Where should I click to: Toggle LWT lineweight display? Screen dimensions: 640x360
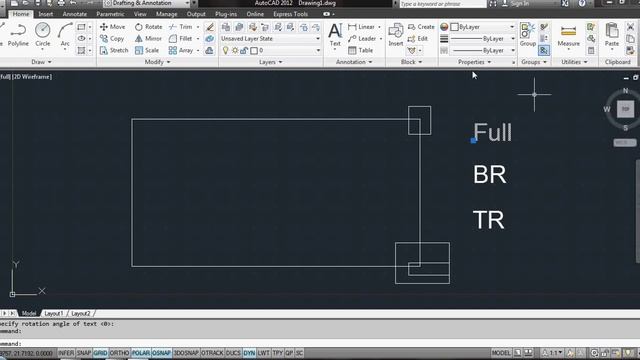click(x=264, y=353)
